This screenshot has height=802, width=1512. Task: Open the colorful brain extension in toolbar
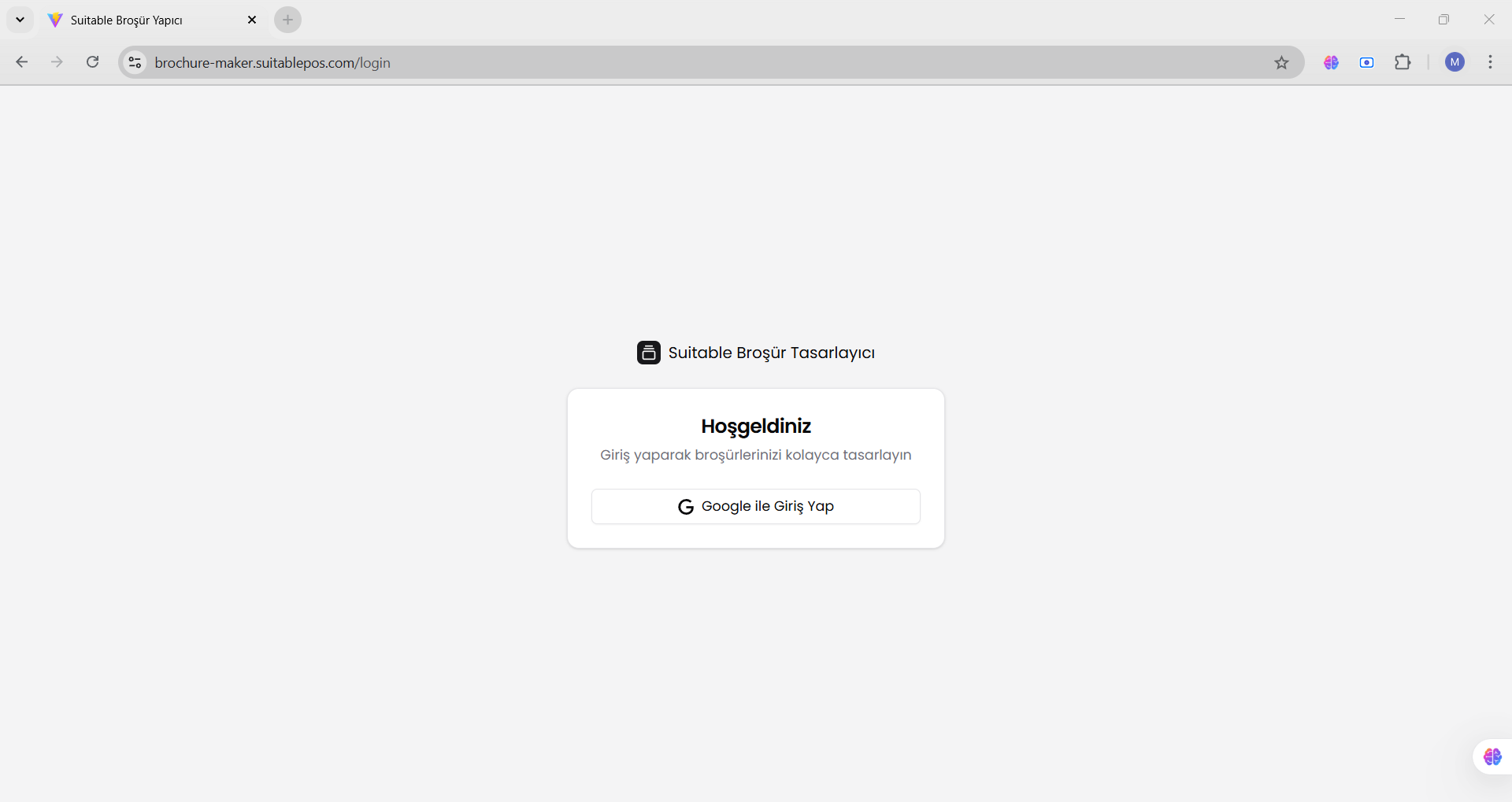click(1332, 62)
